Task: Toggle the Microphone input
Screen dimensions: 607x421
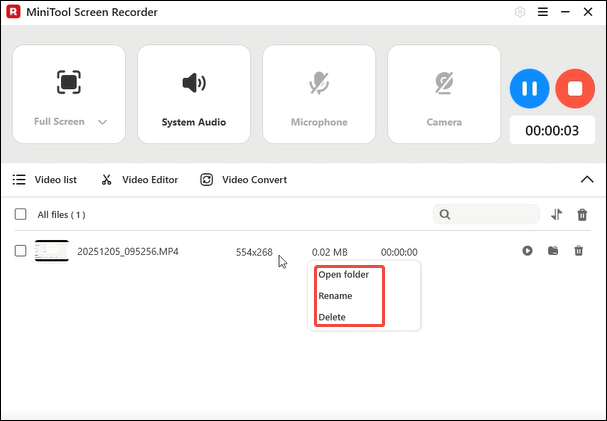Action: 319,94
